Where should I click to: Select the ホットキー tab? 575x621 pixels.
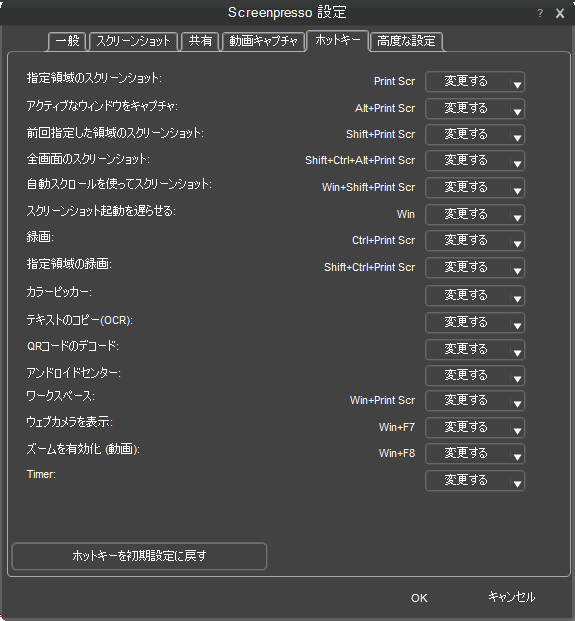click(338, 40)
